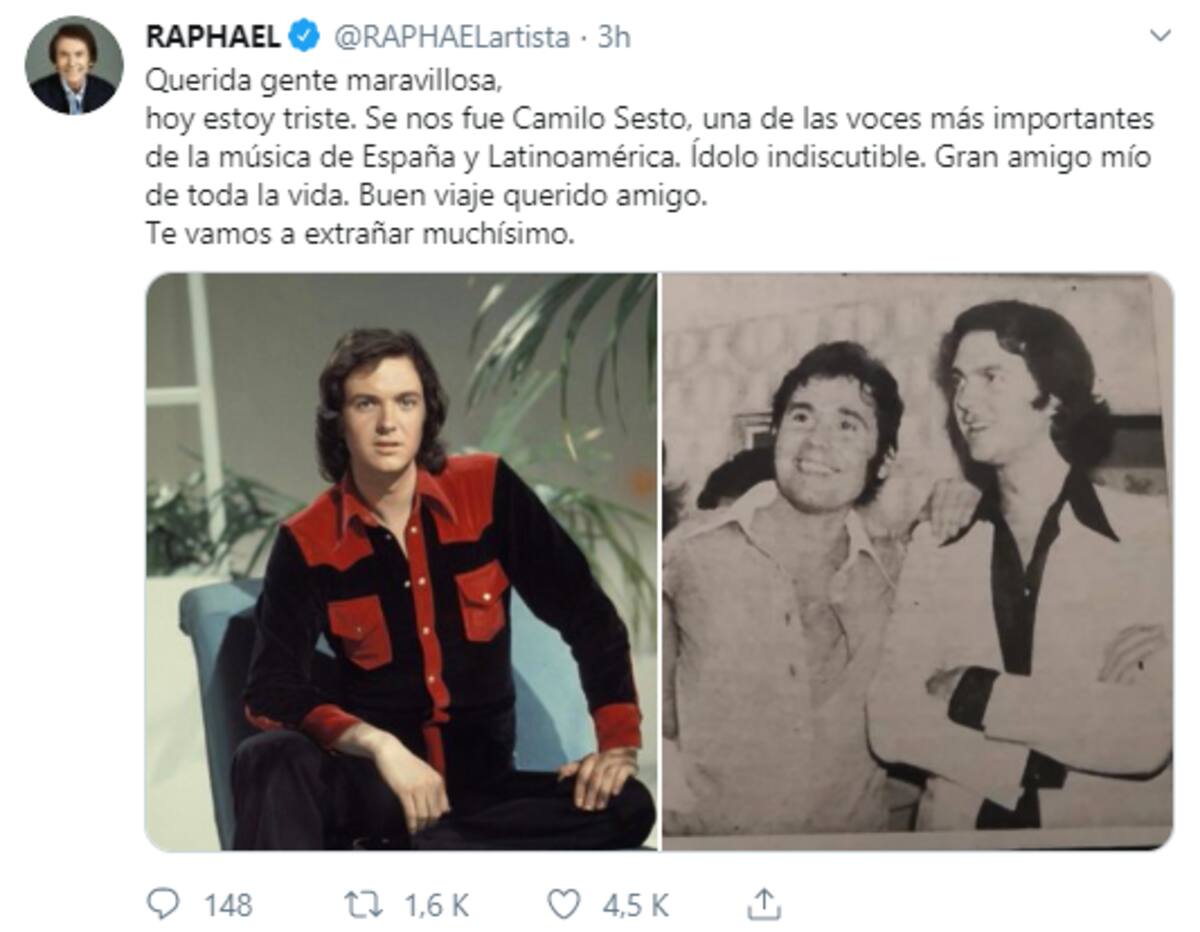1200x932 pixels.
Task: Open the RAPHAEL display name link
Action: click(x=213, y=37)
